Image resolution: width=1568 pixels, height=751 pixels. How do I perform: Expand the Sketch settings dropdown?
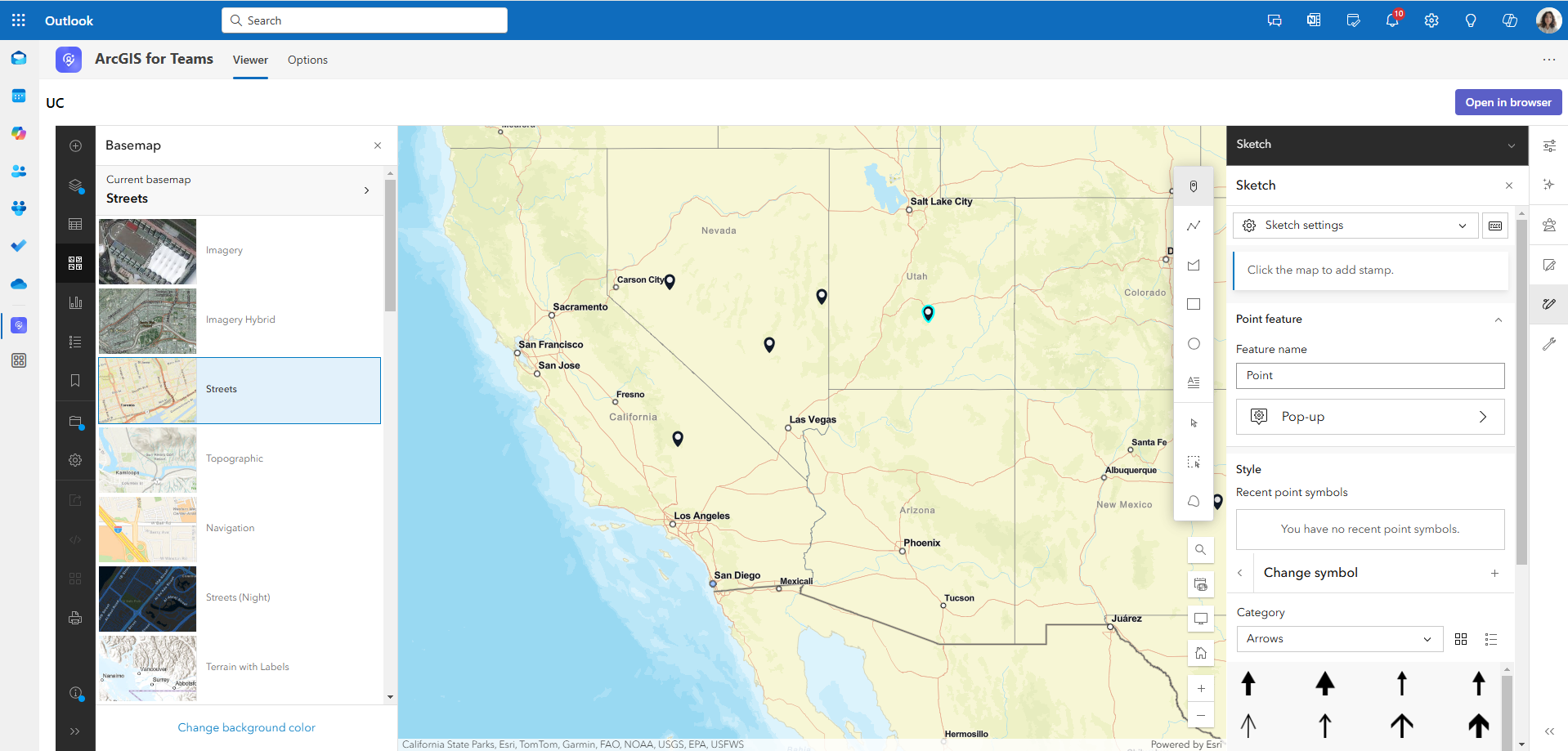click(x=1355, y=226)
